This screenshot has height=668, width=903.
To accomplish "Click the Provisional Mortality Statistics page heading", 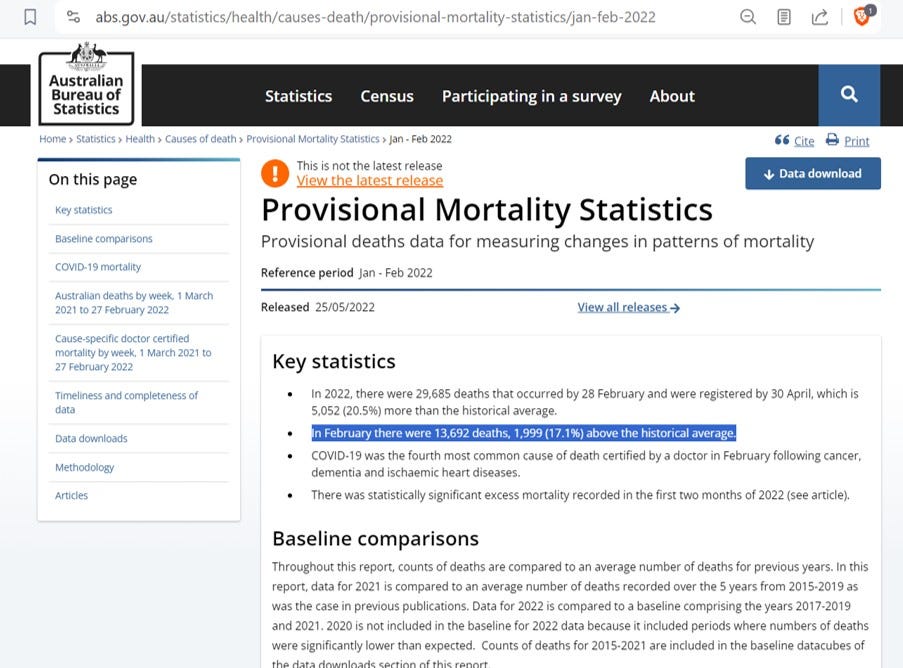I will point(487,210).
